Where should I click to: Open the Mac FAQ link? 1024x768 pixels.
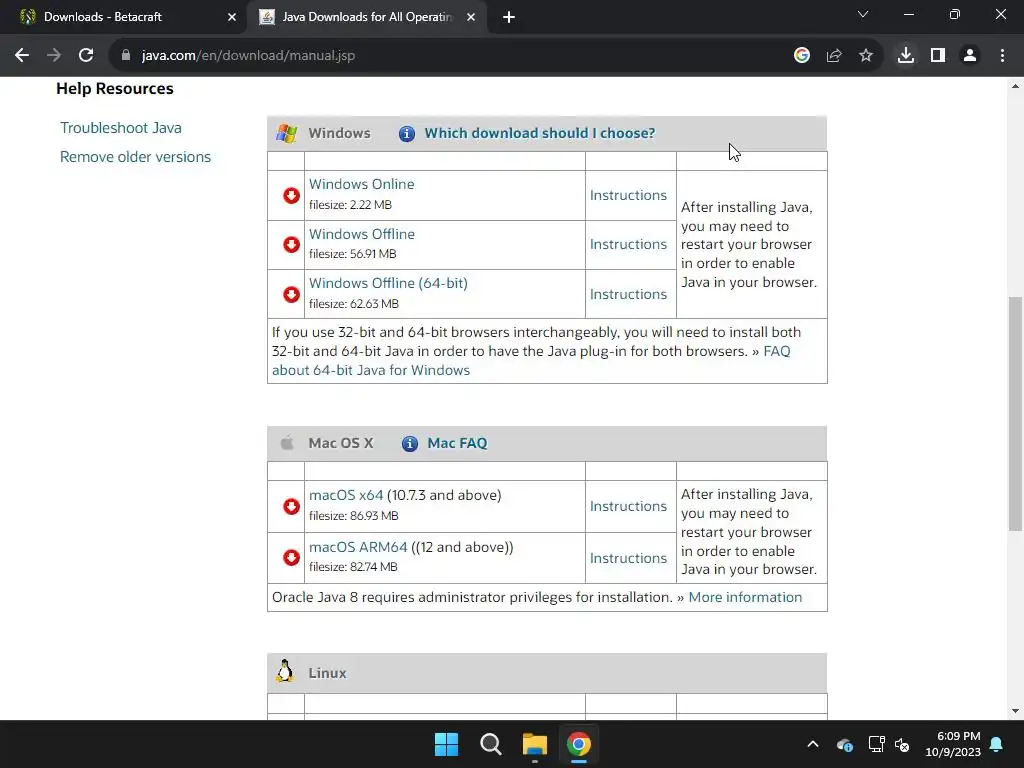coord(457,443)
